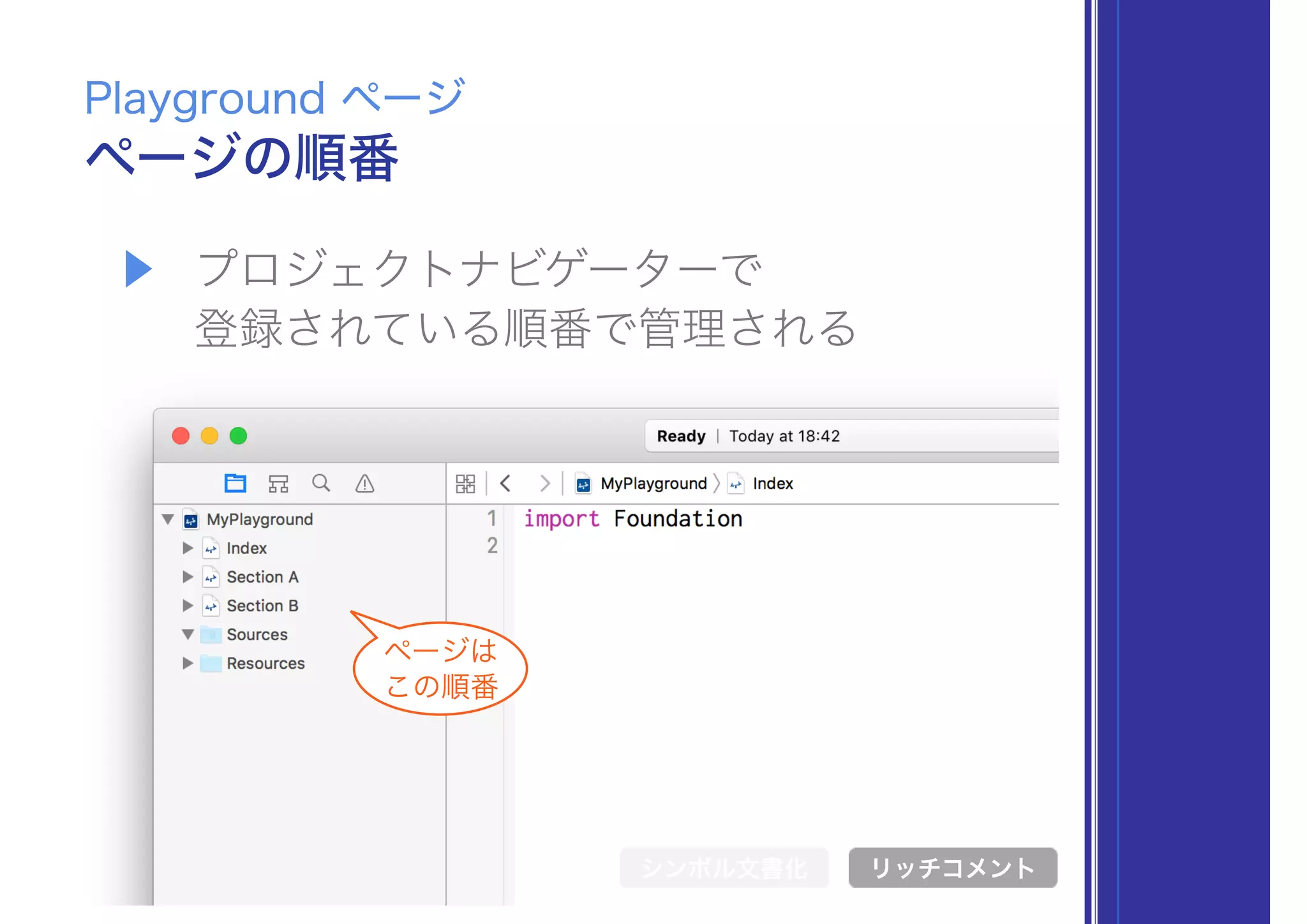Click MyPlayground in the jump bar path
The height and width of the screenshot is (924, 1307).
pos(653,484)
